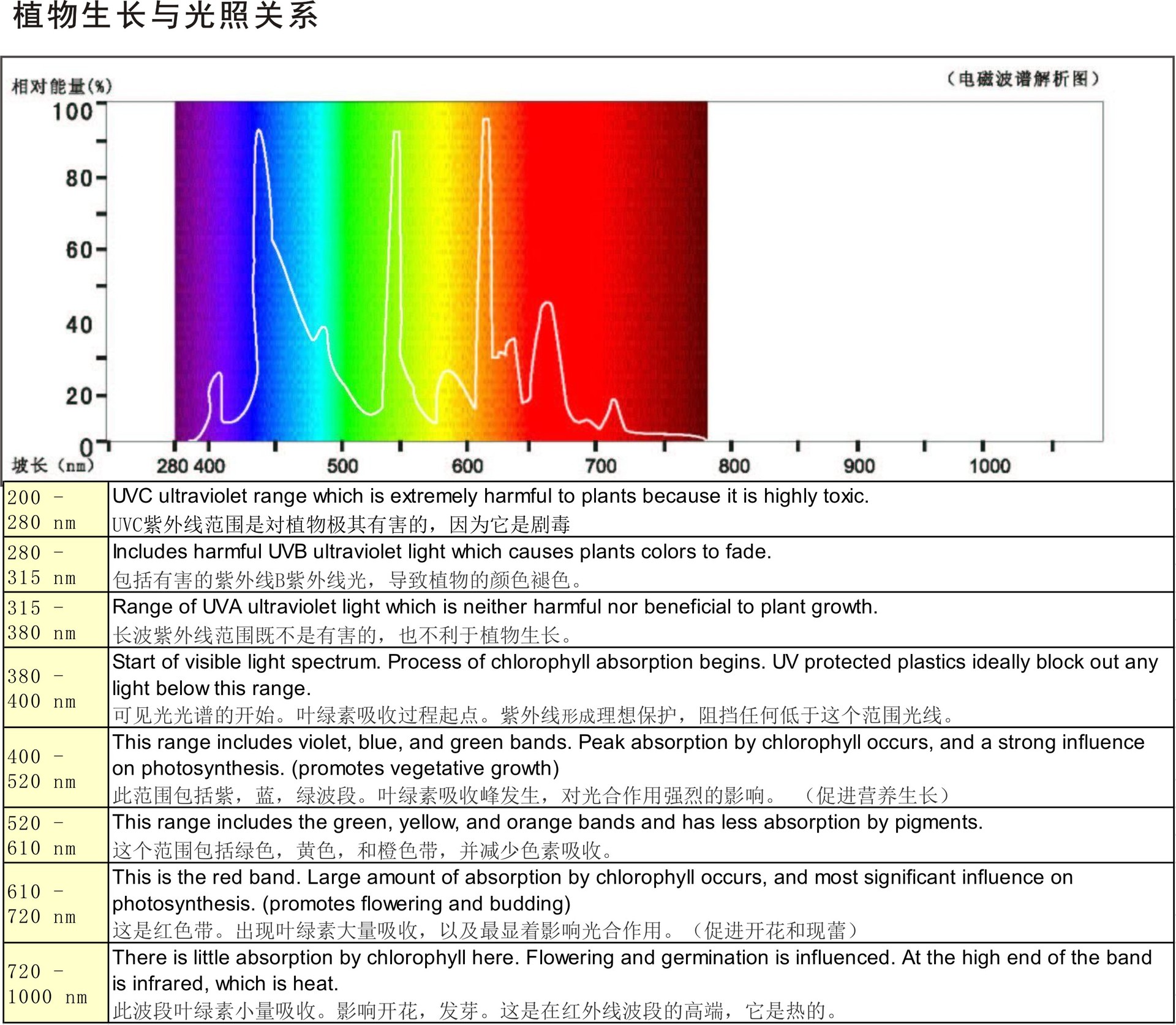Screen dimensions: 1176x1025
Task: Click 'green, yellow, and orange bands' sentence
Action: (x=548, y=822)
